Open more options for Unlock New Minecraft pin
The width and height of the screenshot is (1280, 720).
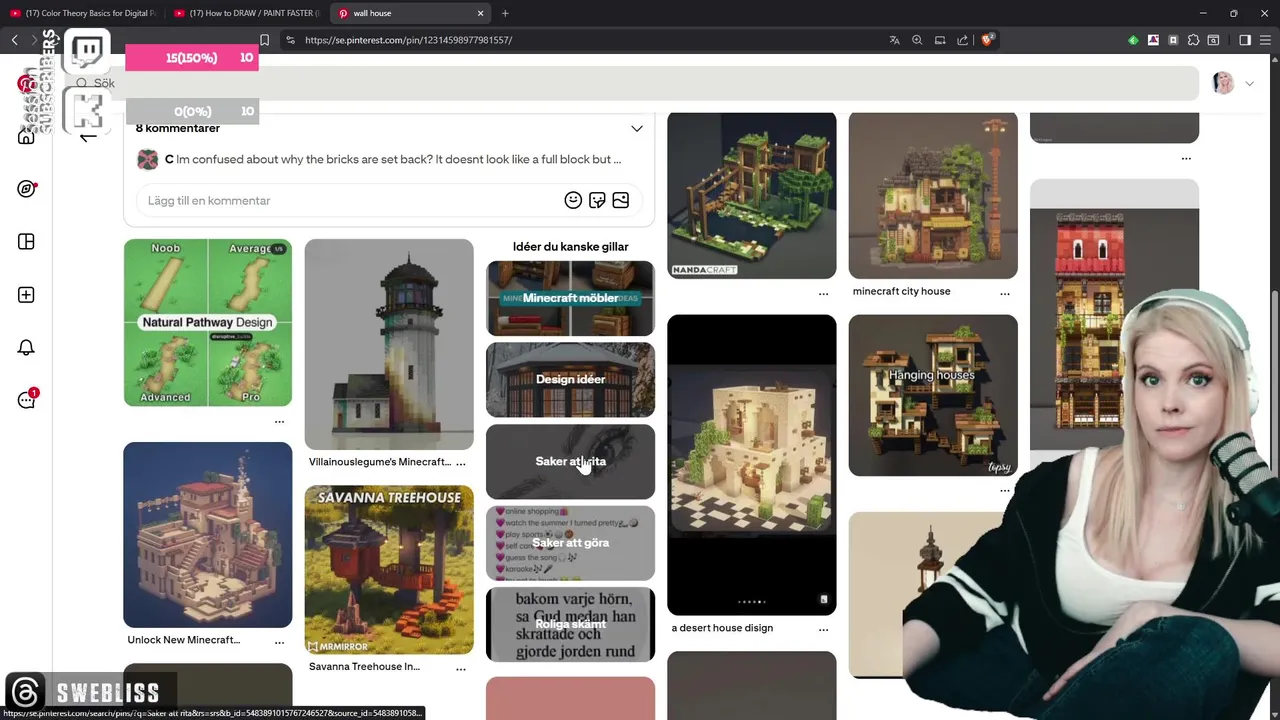[279, 641]
